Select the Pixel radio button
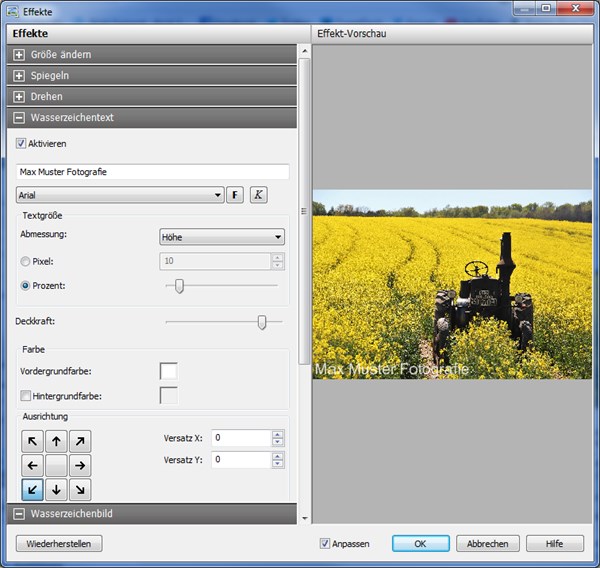Screen dimensions: 600x568 click(x=25, y=261)
